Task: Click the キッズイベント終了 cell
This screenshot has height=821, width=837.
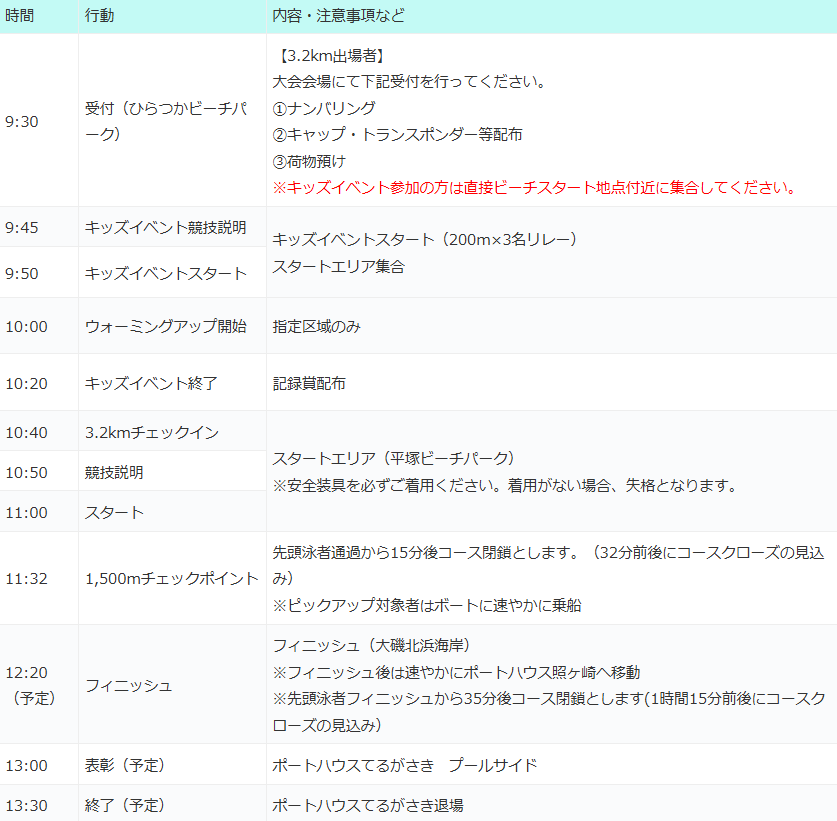Action: (x=152, y=383)
